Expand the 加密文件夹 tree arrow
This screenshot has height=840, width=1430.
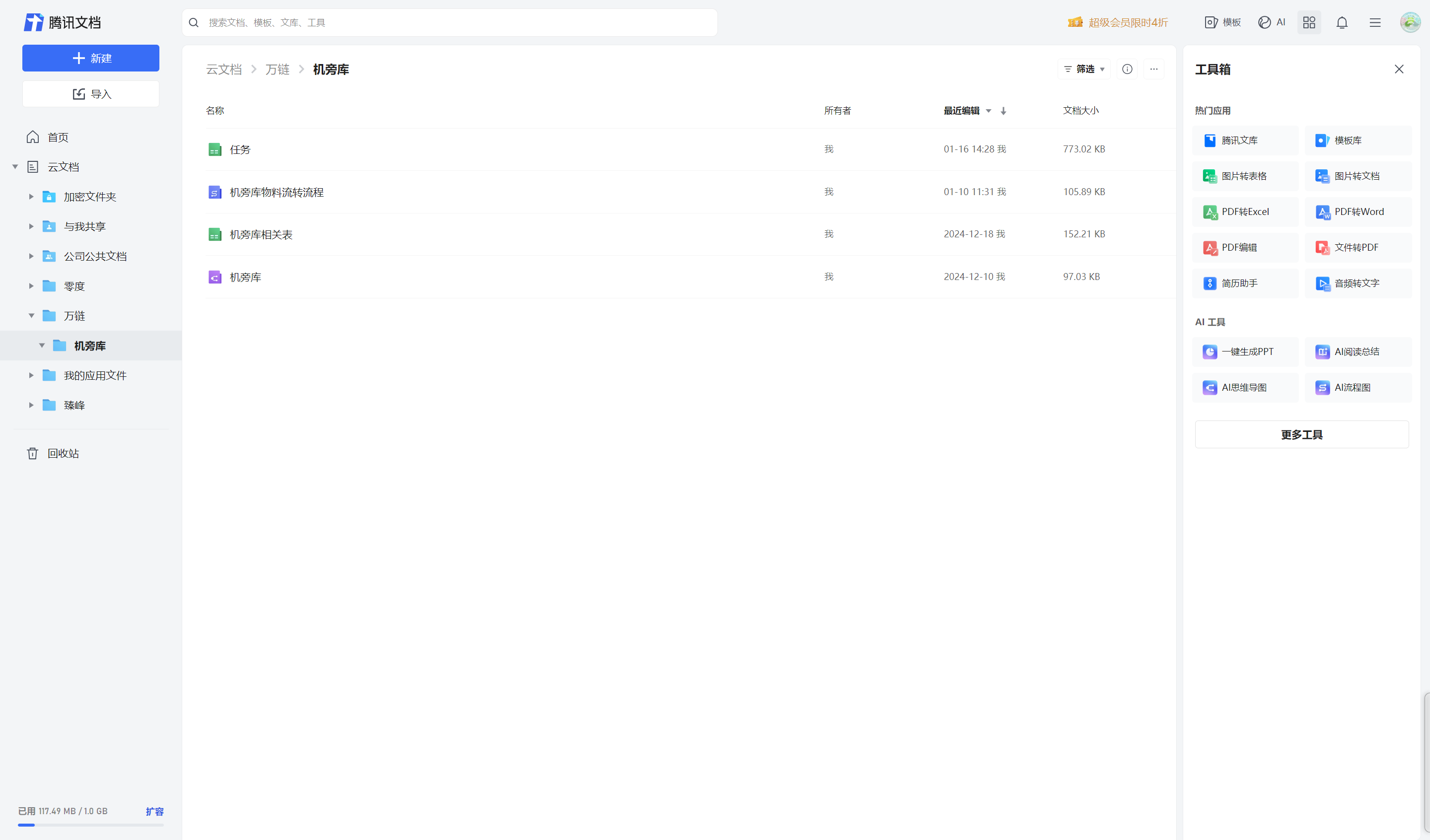coord(31,197)
